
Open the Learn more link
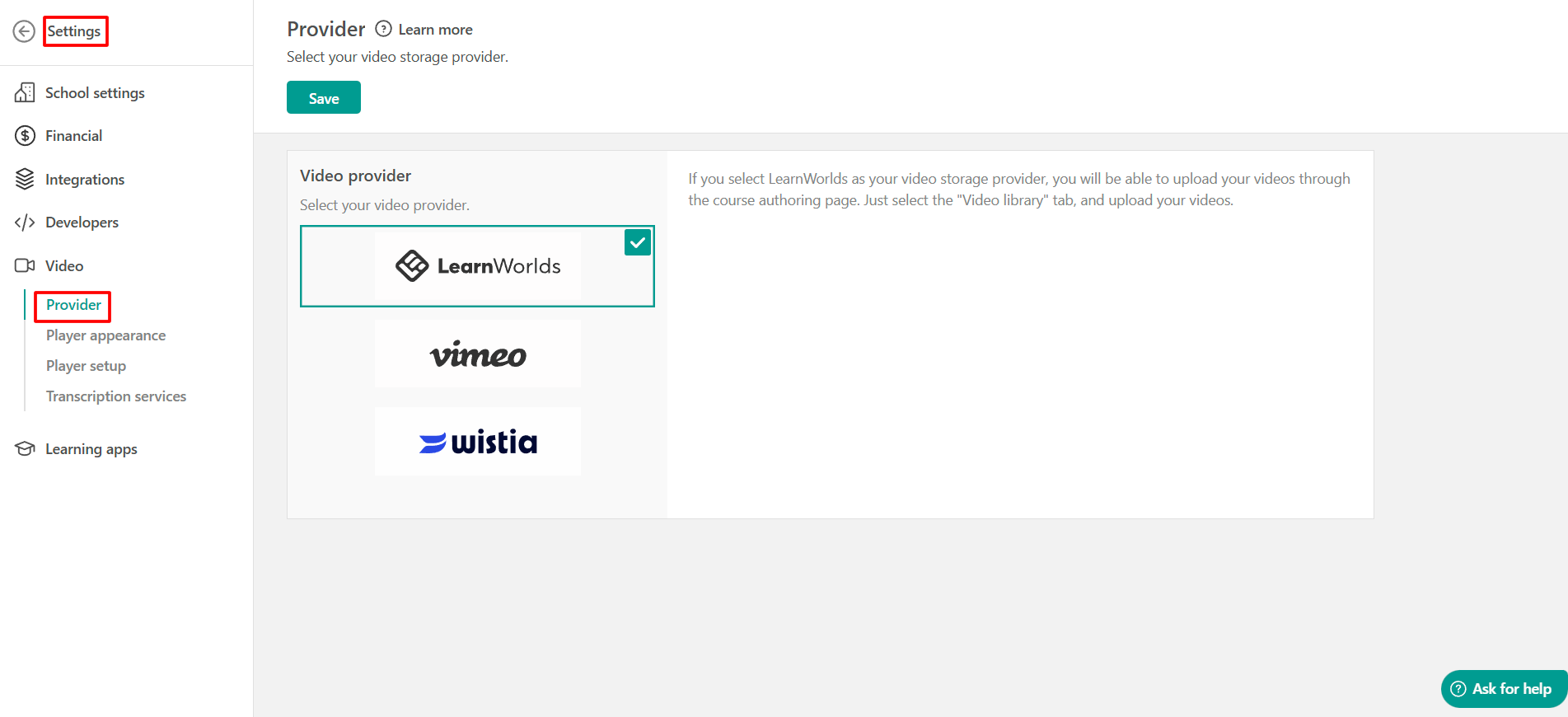(435, 30)
